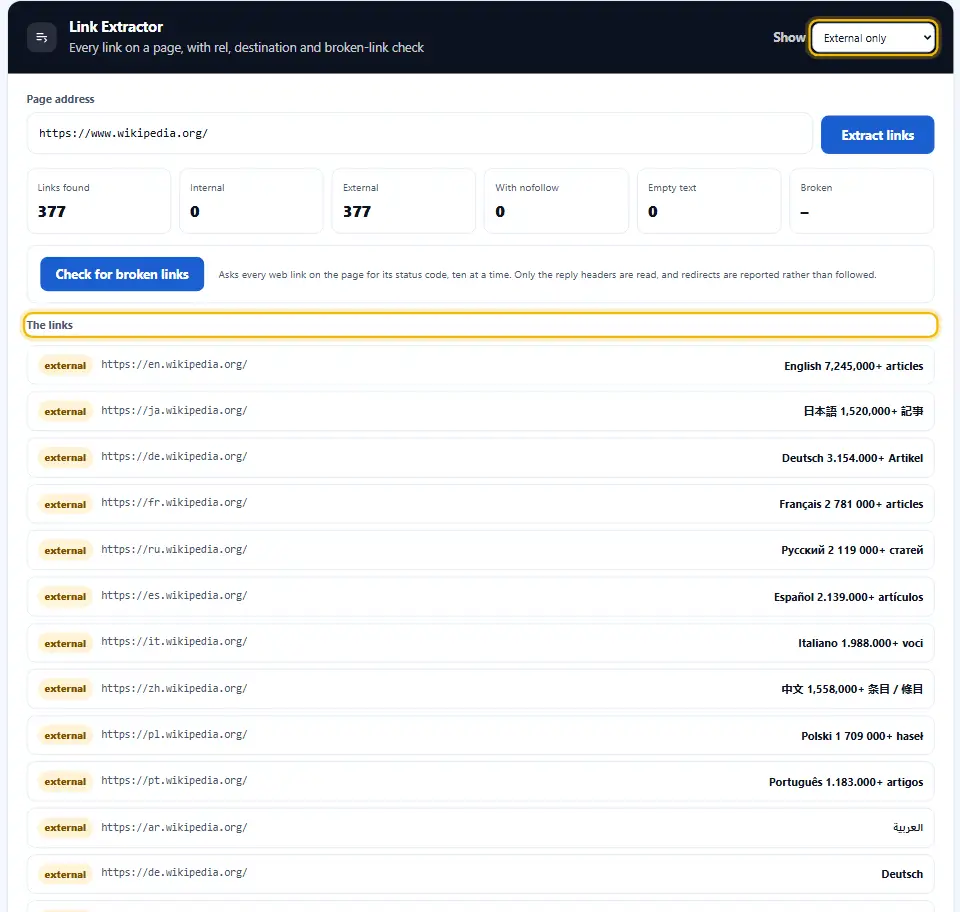This screenshot has width=960, height=912.
Task: Click the external badge on fr.wikipedia.org row
Action: point(65,504)
